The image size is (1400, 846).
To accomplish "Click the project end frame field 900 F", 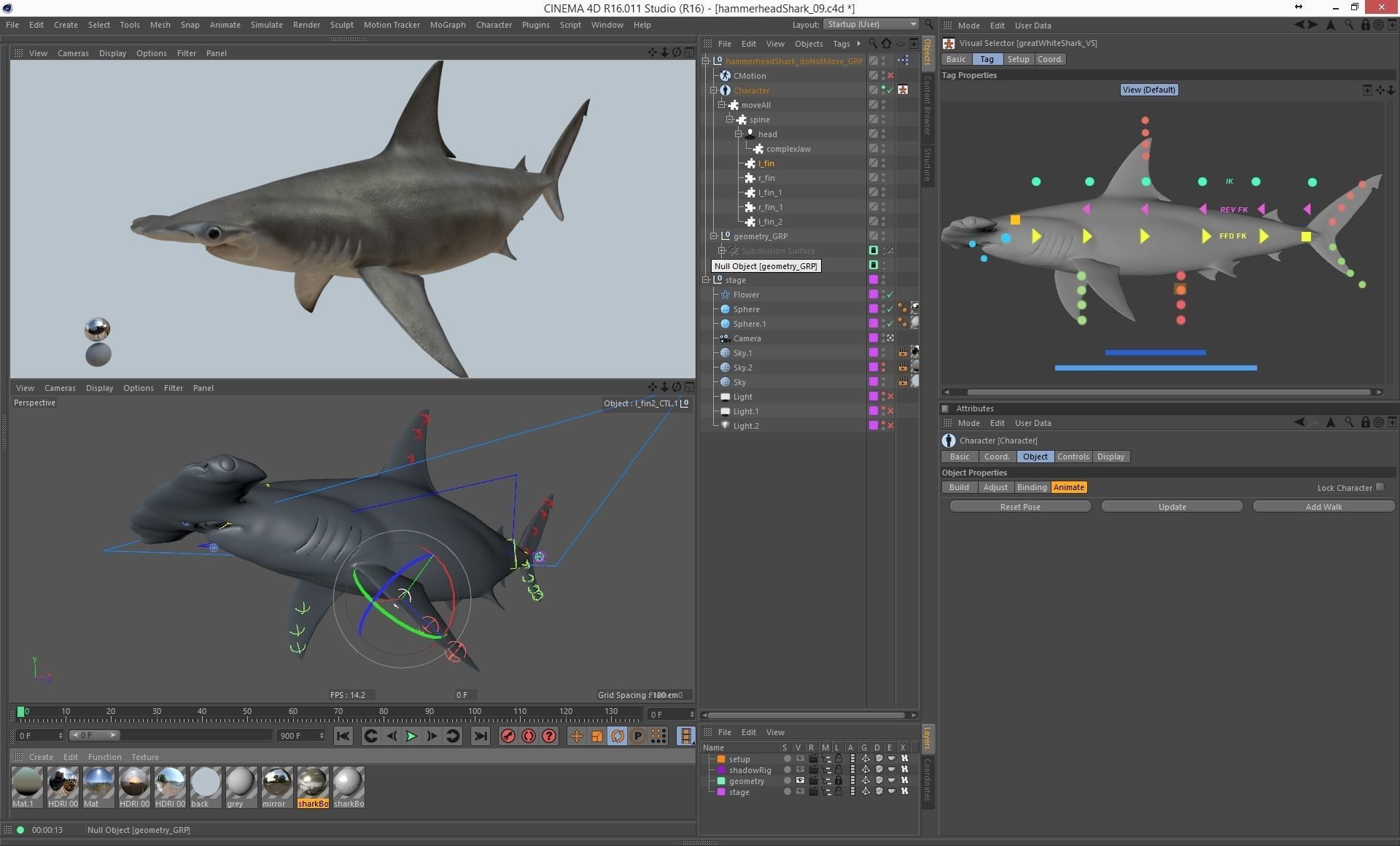I will (x=300, y=736).
